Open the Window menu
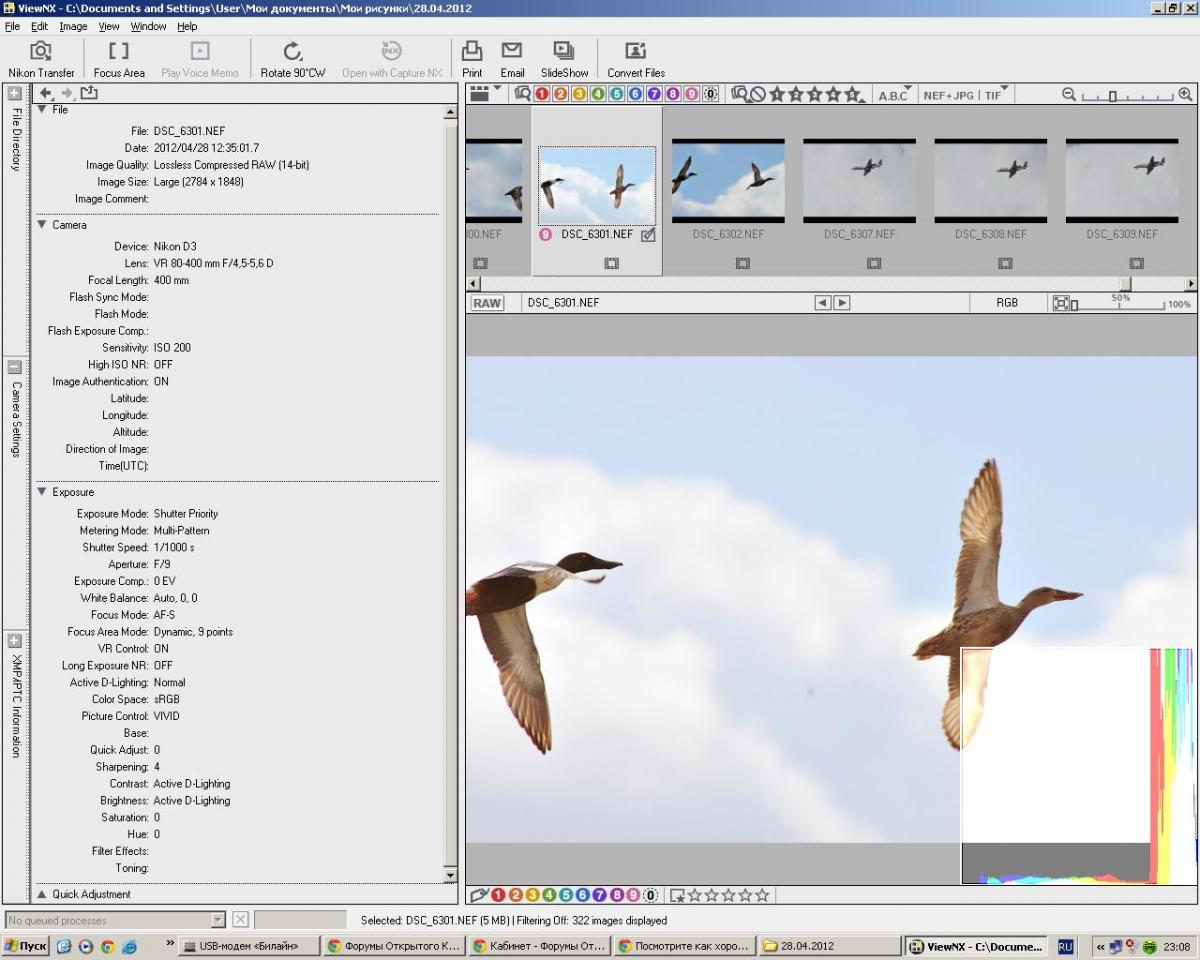The image size is (1200, 960). pos(148,26)
